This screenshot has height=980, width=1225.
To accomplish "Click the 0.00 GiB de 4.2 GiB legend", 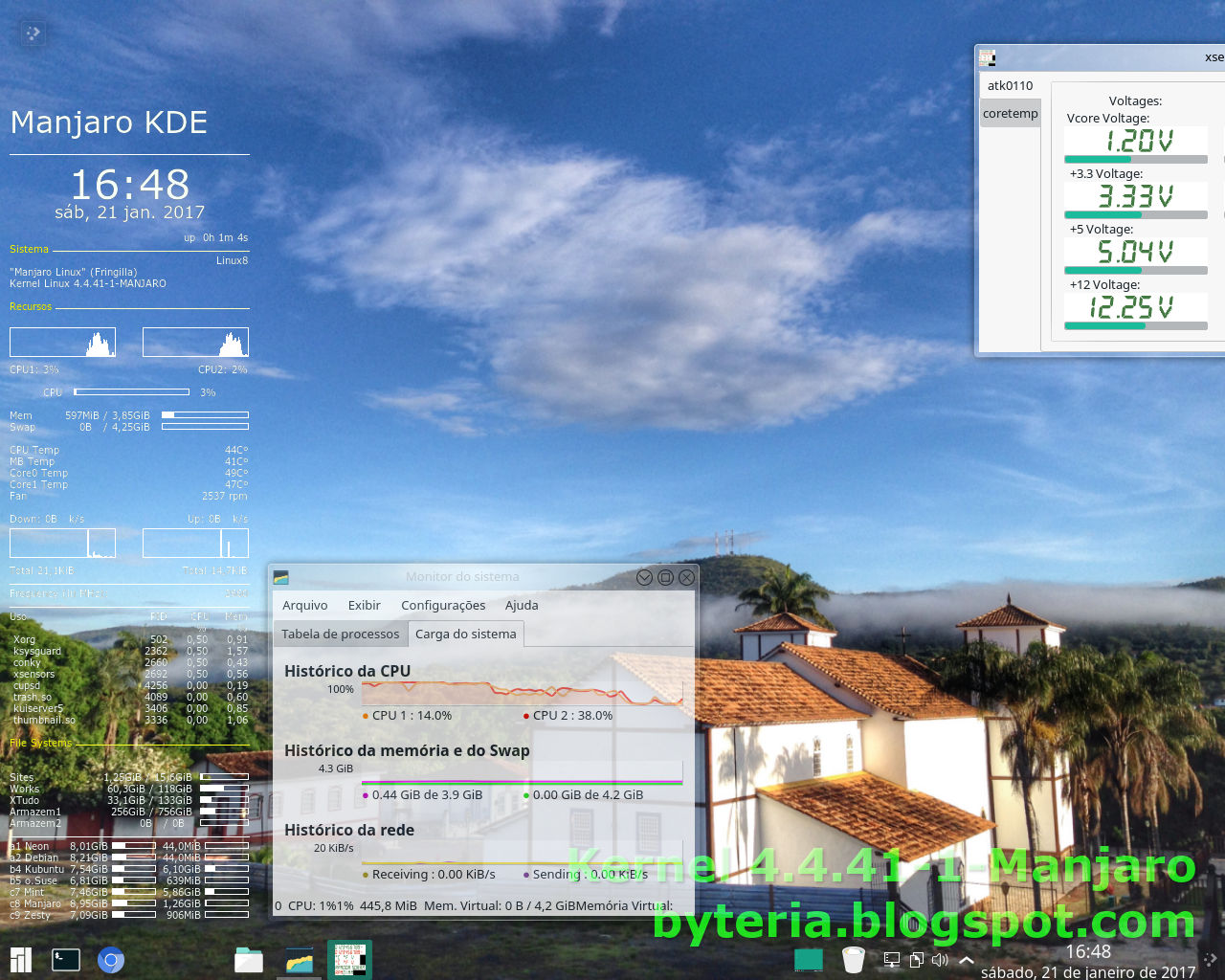I will pyautogui.click(x=583, y=794).
